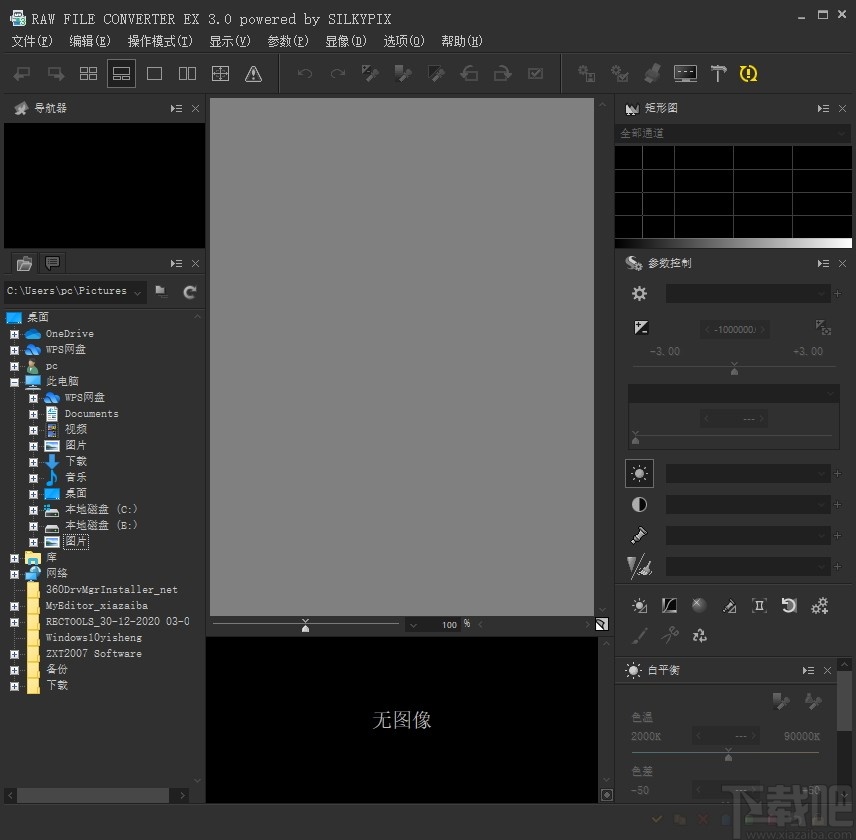Switch to thumbnail grid view mode
The width and height of the screenshot is (856, 840).
(x=88, y=74)
